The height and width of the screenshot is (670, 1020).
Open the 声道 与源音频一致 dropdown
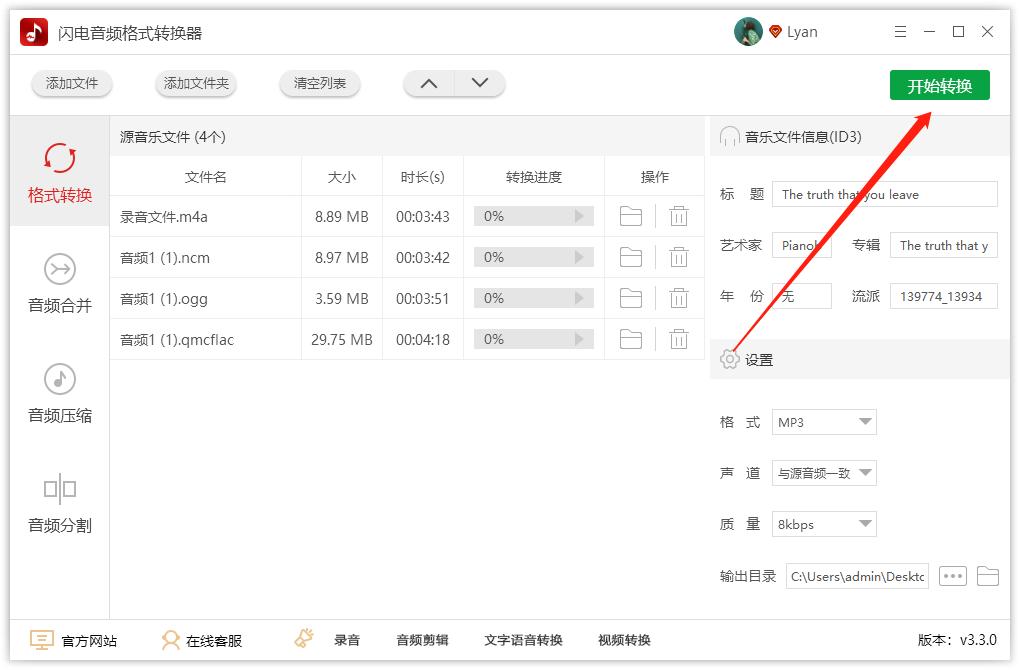pos(824,474)
